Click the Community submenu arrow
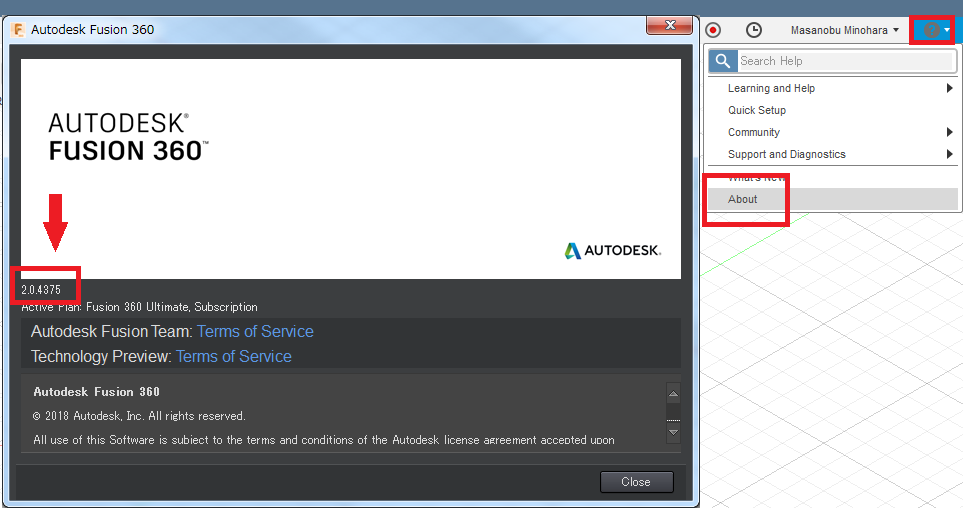 pyautogui.click(x=949, y=133)
